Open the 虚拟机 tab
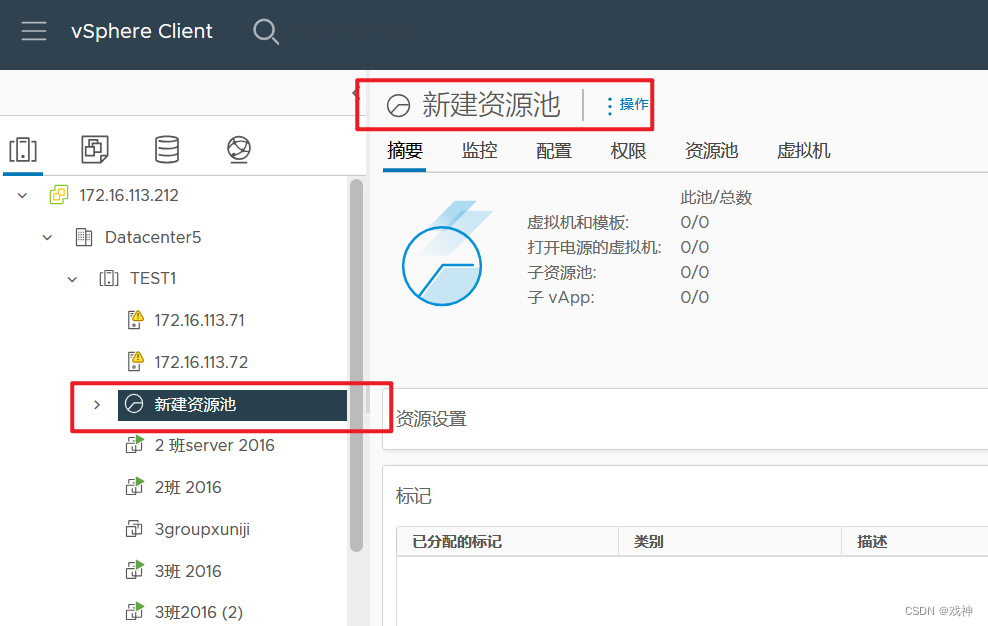 (803, 151)
